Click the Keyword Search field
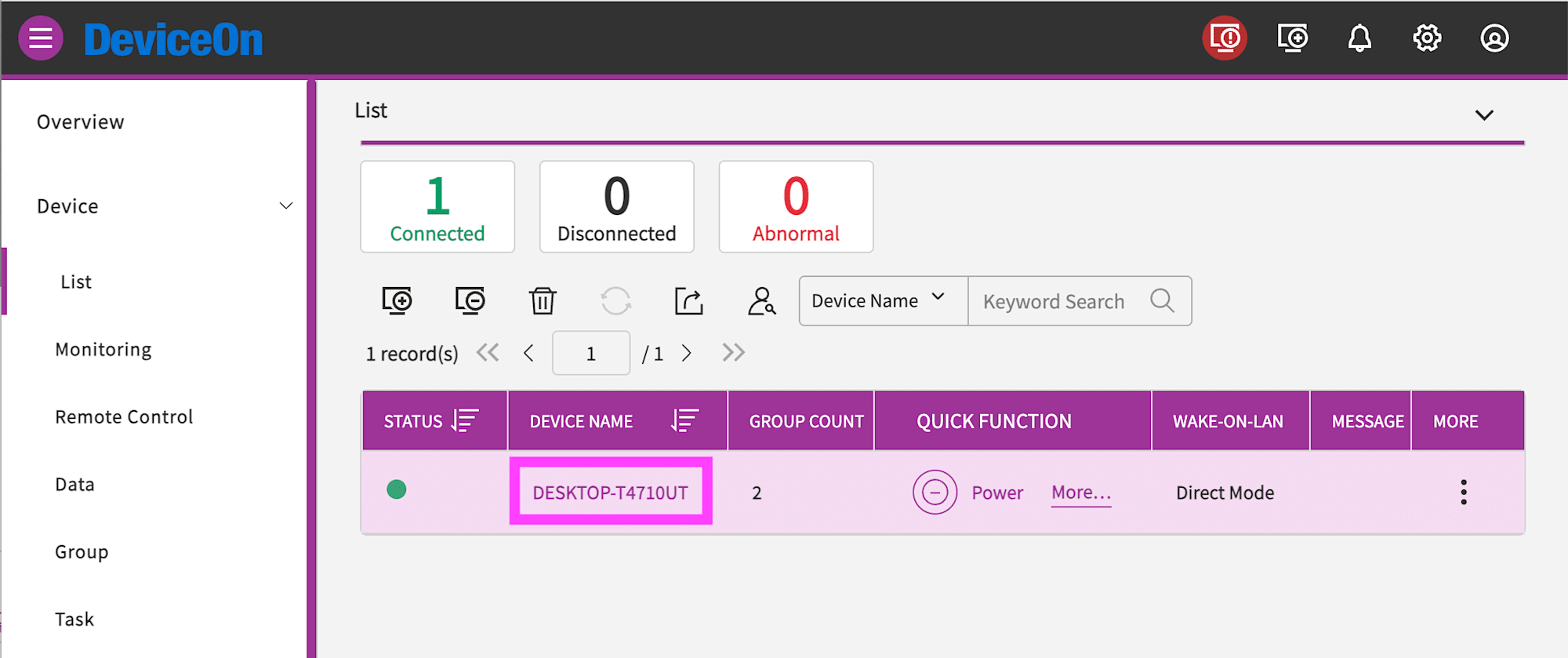 point(1080,300)
